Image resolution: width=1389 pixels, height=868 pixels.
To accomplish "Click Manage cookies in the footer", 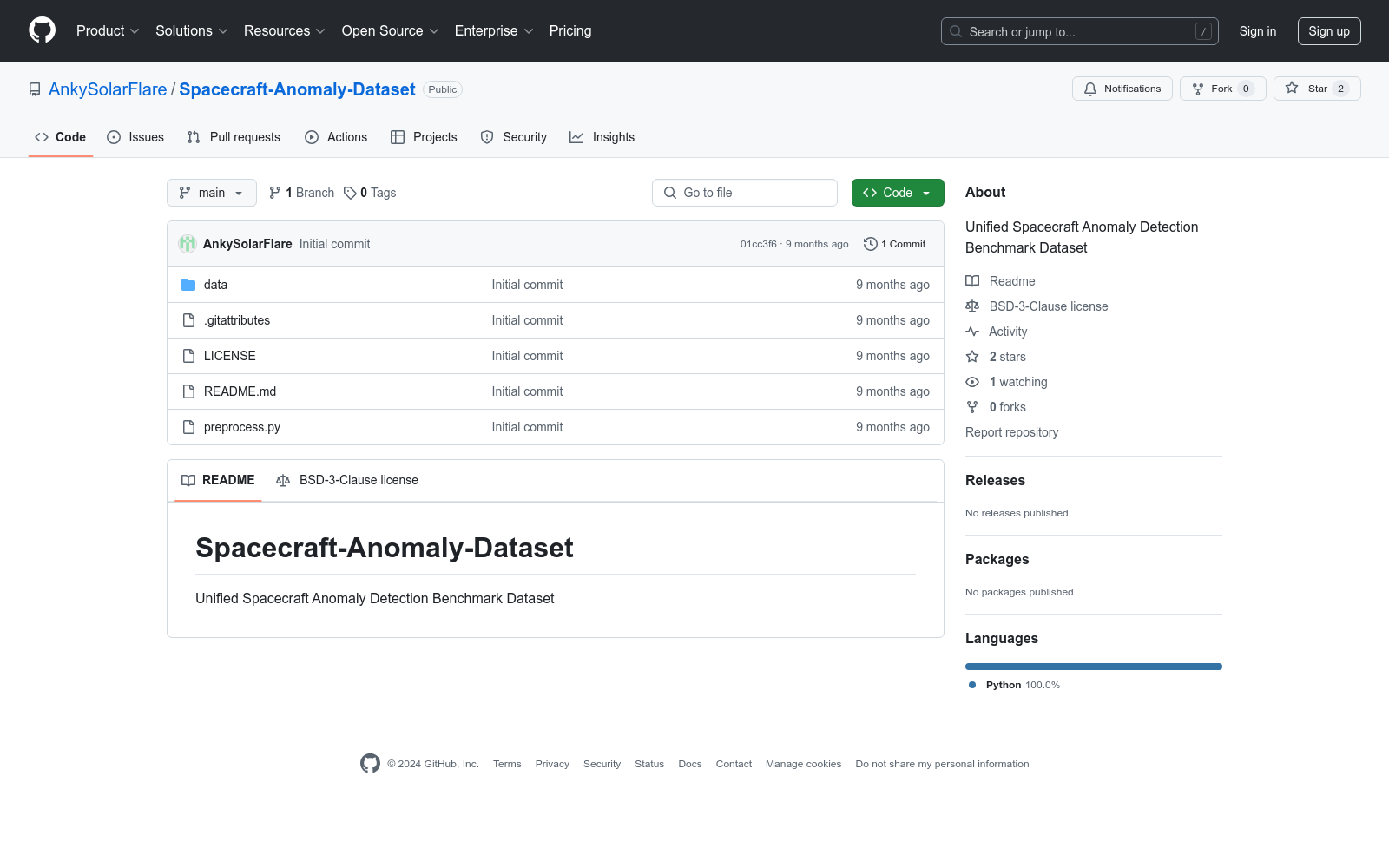I will [803, 764].
